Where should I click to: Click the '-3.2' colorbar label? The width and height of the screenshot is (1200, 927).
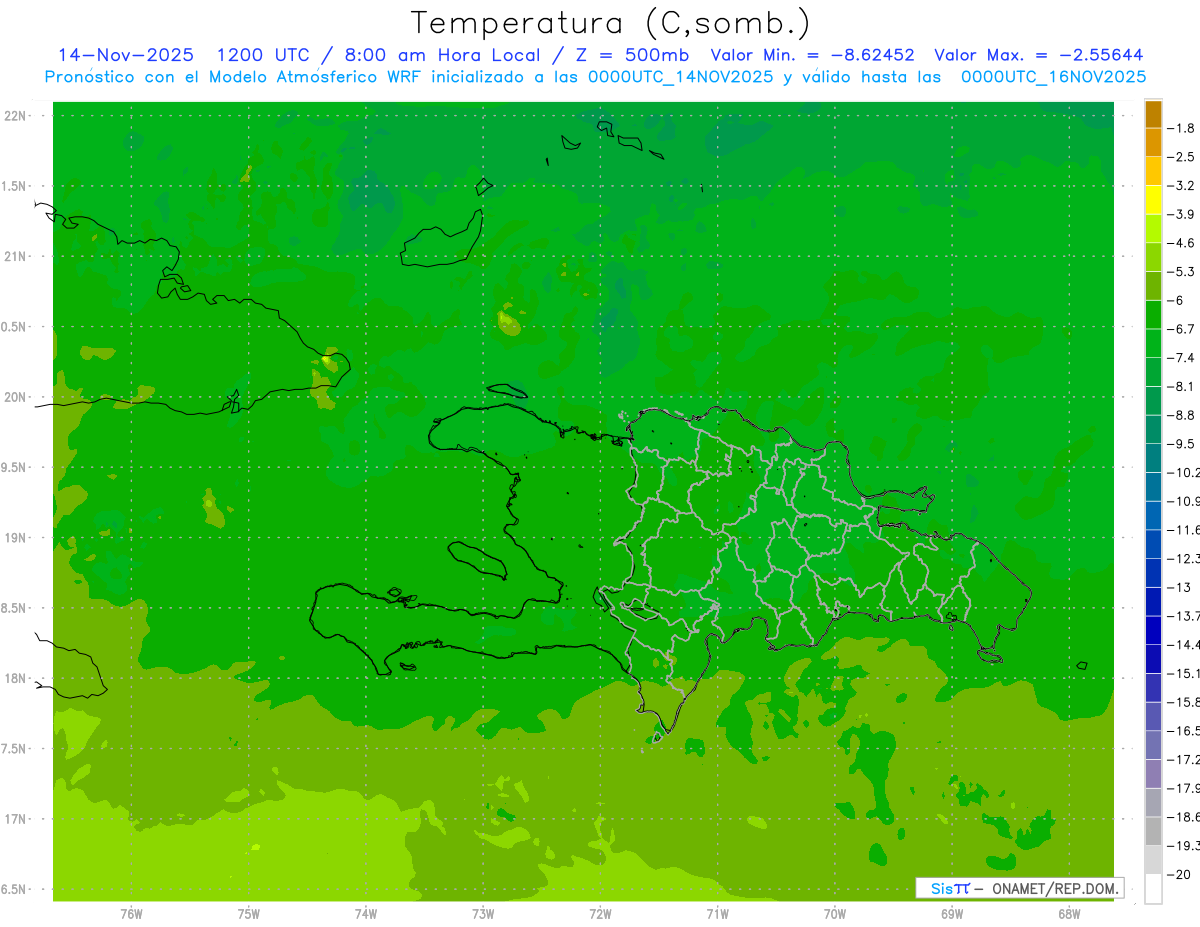(1181, 186)
